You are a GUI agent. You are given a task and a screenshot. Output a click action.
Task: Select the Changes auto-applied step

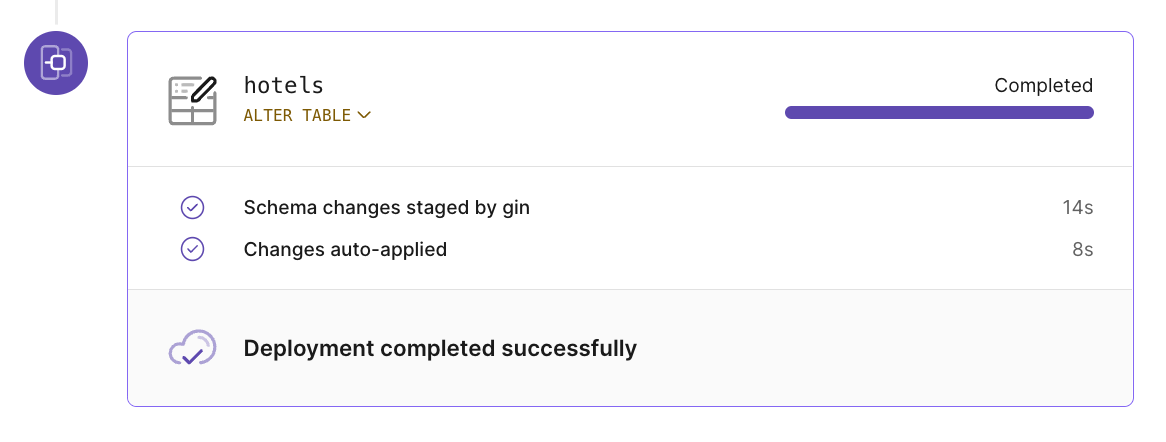click(x=345, y=249)
